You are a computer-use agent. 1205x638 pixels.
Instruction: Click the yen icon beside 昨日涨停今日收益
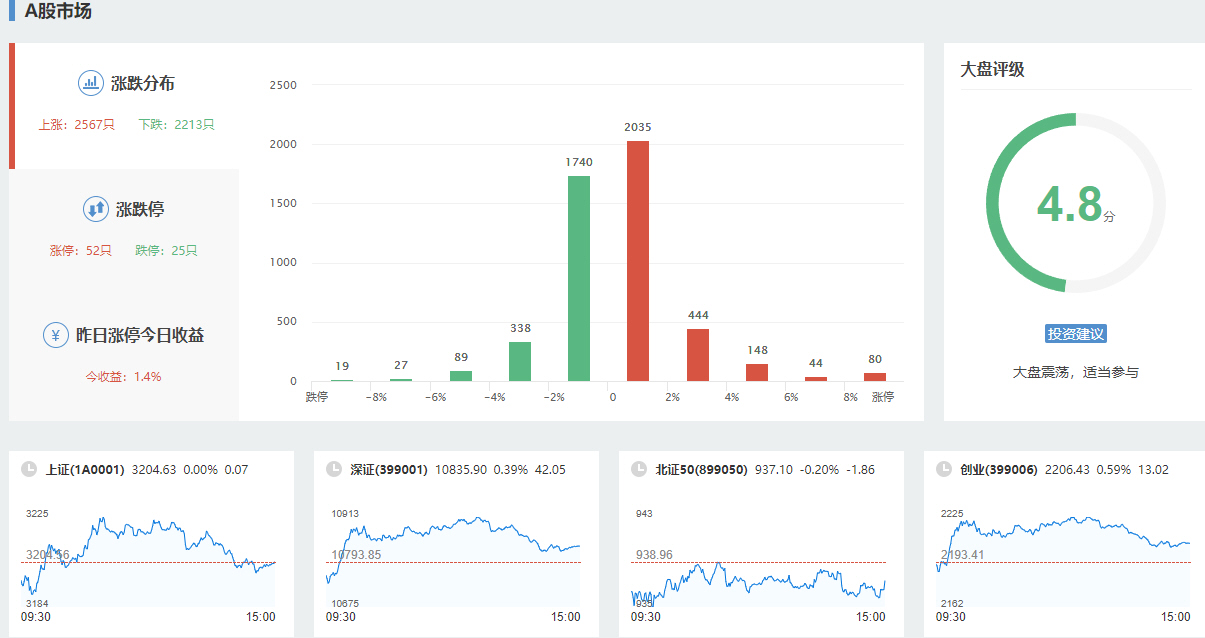coord(56,335)
